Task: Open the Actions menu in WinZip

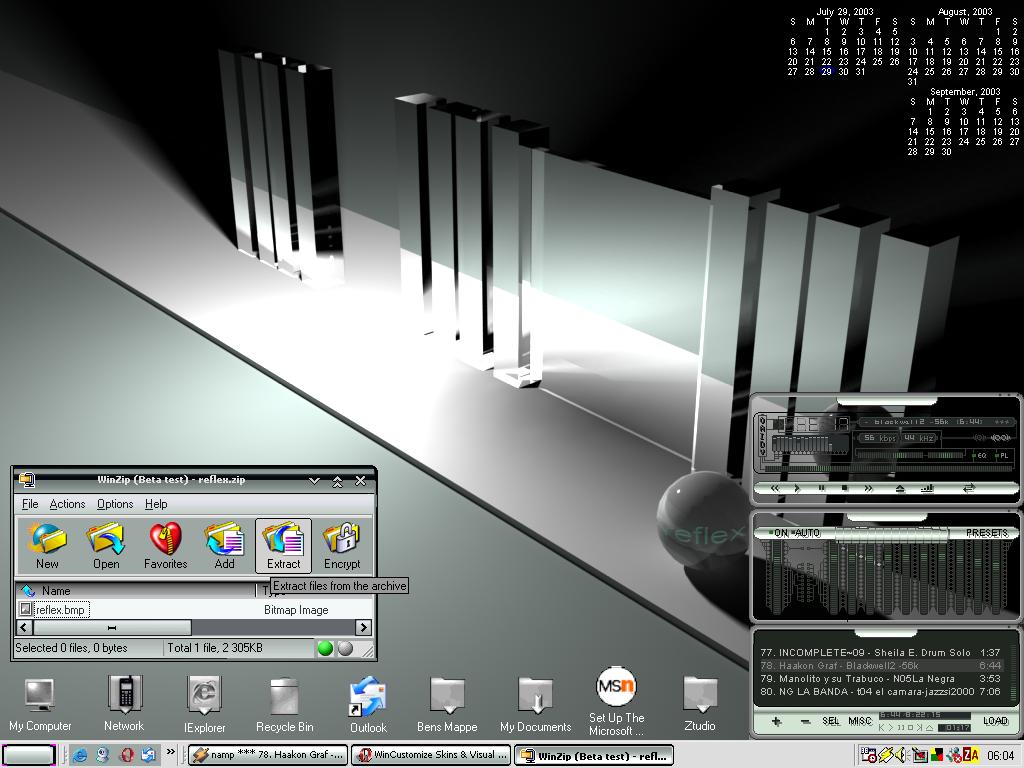Action: [67, 504]
